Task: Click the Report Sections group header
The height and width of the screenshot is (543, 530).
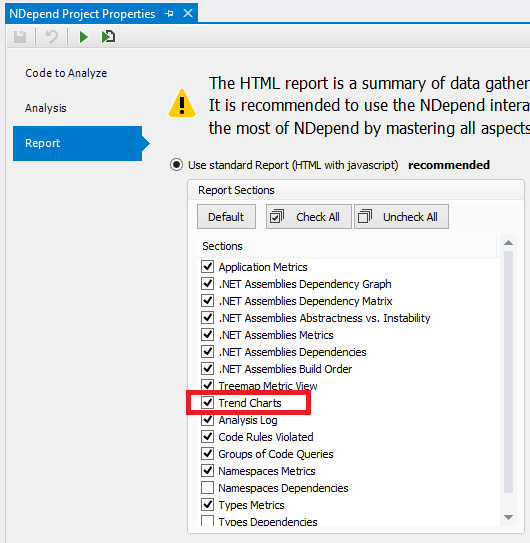Action: [x=356, y=190]
